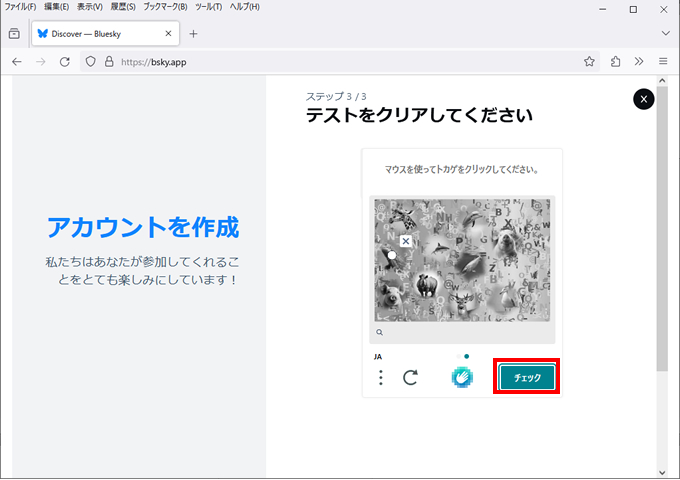Minimize the Firefox window
Screen dimensions: 680x480
pos(602,9)
